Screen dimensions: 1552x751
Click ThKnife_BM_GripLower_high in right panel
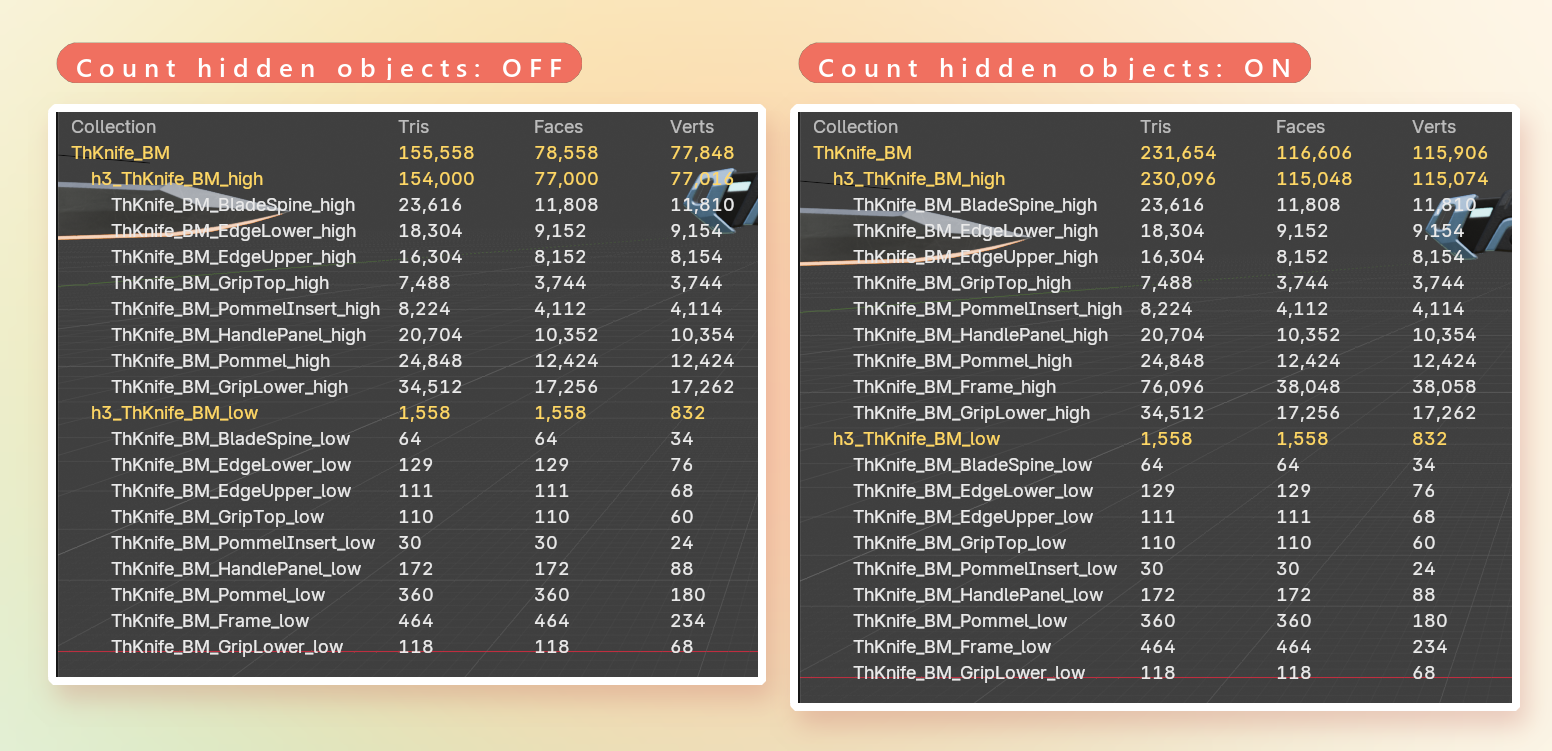971,413
